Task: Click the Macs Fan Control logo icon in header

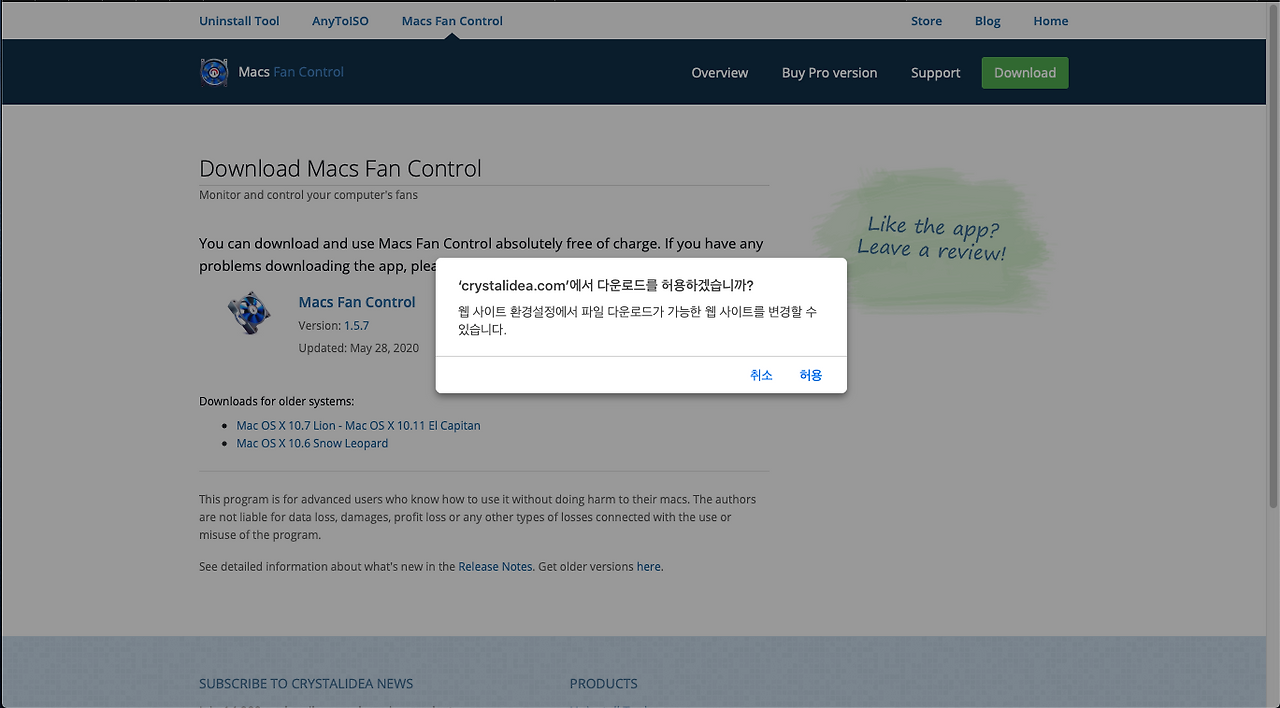Action: pyautogui.click(x=214, y=72)
